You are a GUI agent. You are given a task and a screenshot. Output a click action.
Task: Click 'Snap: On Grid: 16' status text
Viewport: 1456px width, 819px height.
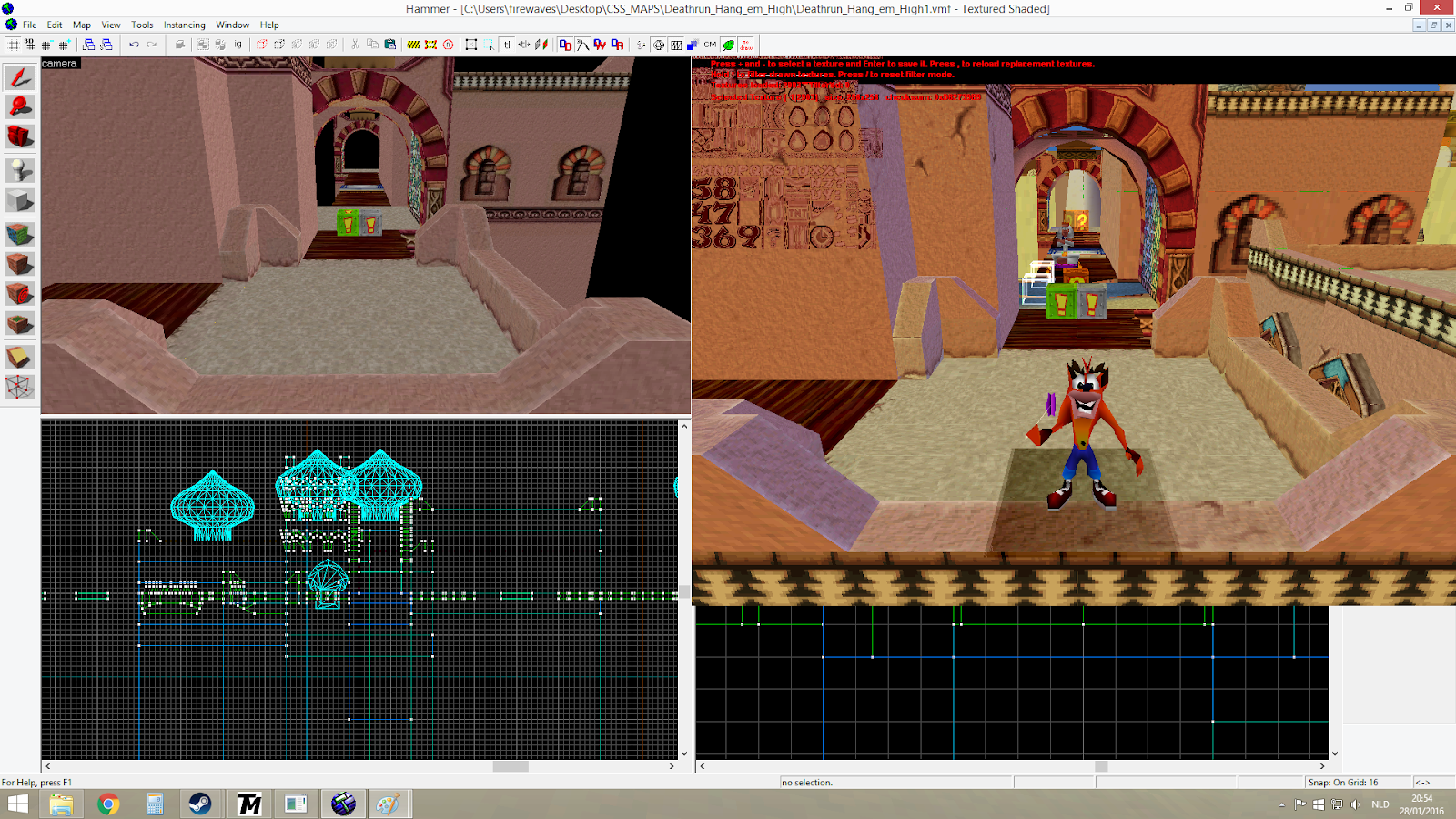coord(1343,783)
